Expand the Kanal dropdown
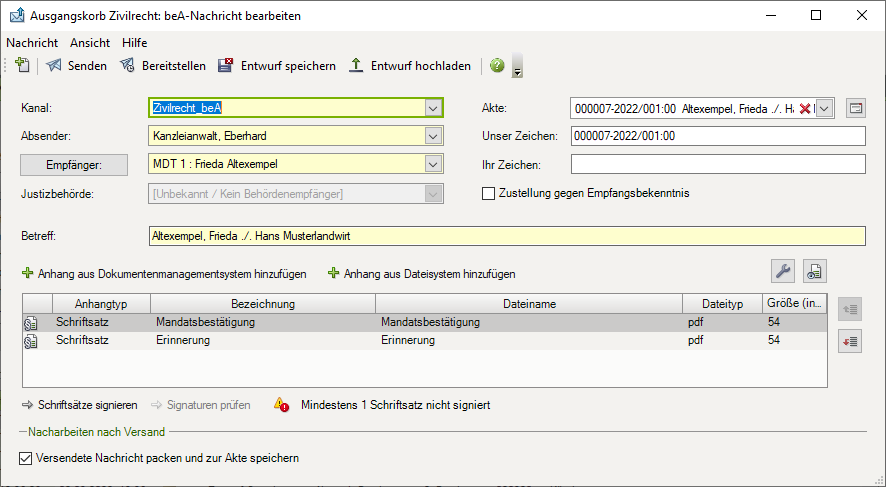The height and width of the screenshot is (487, 886). [x=433, y=108]
